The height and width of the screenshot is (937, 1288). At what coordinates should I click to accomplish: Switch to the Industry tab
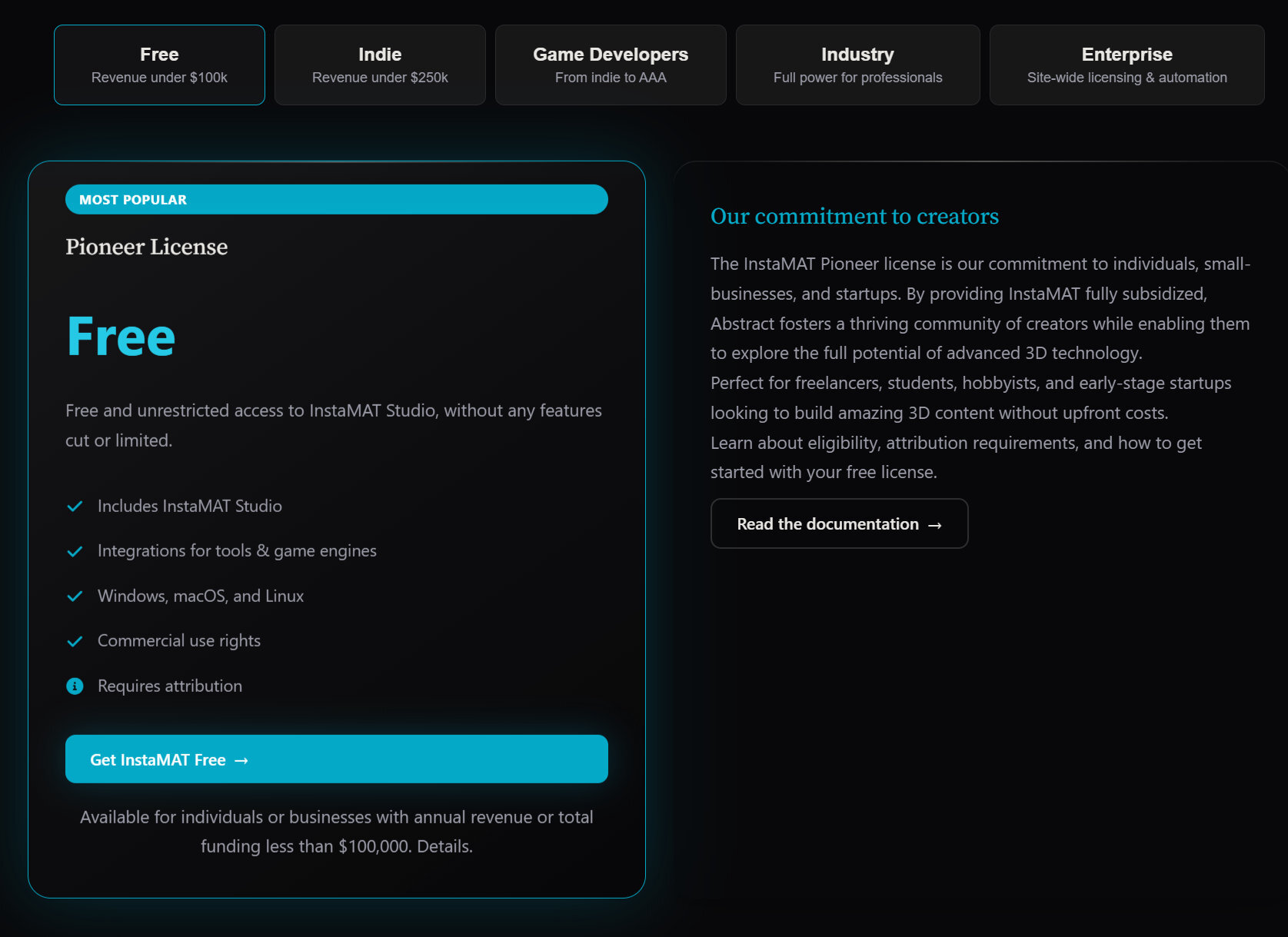[x=857, y=65]
